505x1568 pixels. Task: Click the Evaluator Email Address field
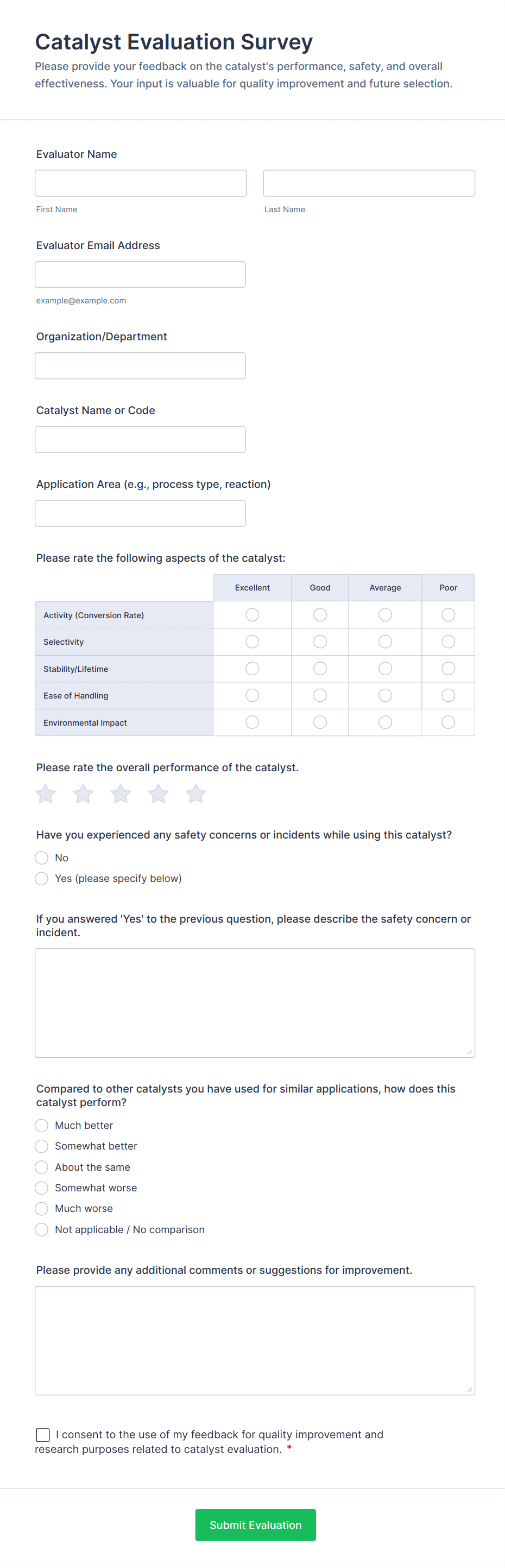coord(140,275)
